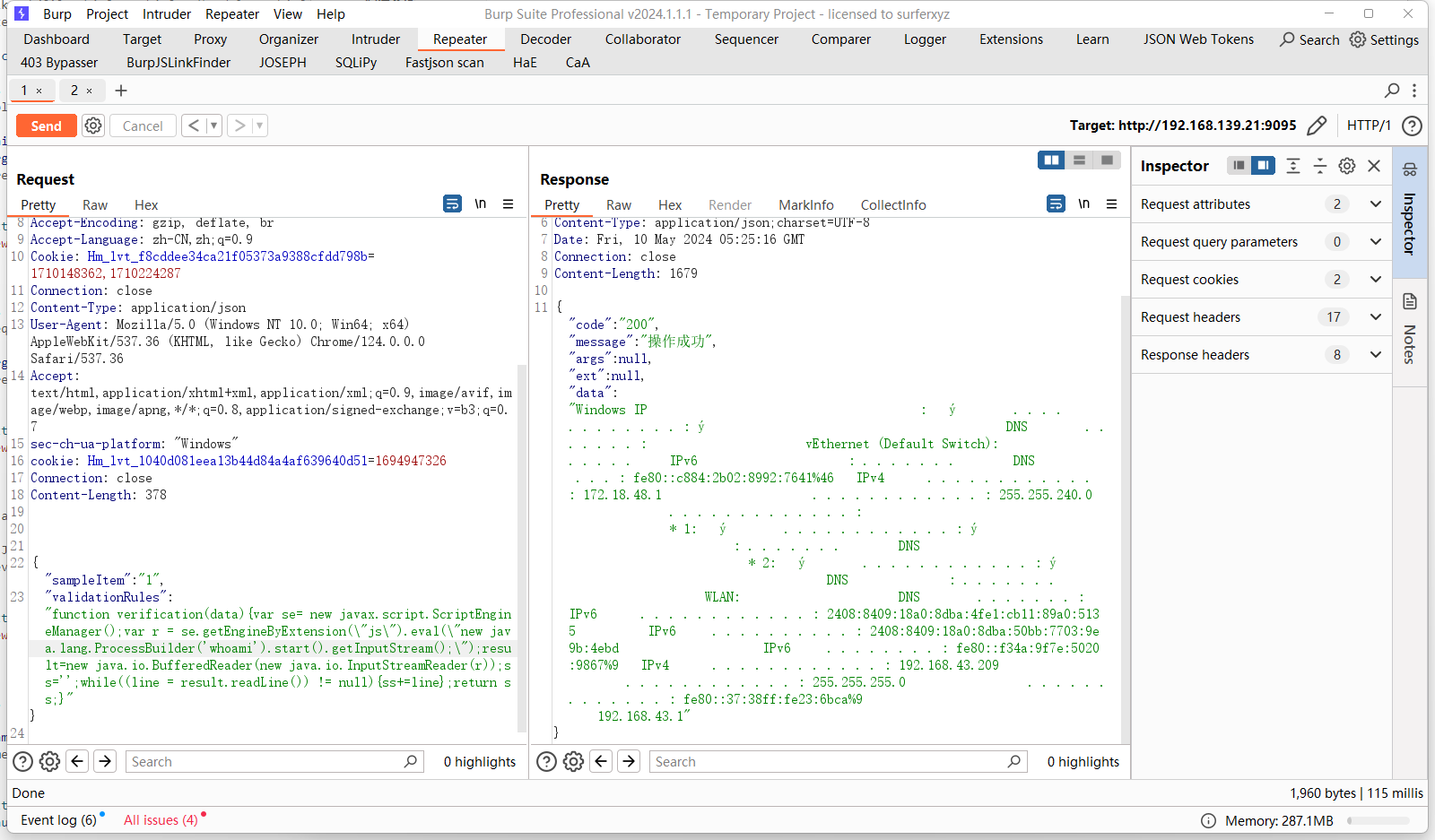
Task: View response in Hex tab
Action: pos(670,205)
